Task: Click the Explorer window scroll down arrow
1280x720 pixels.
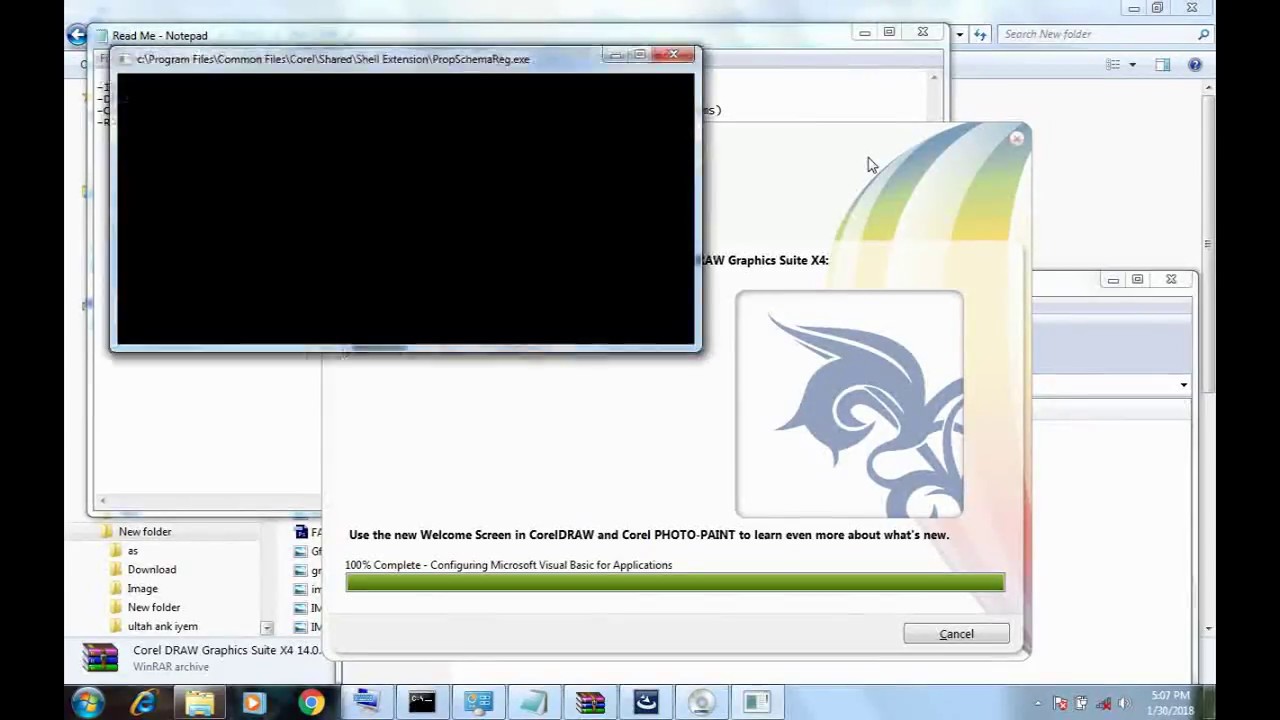Action: pyautogui.click(x=1208, y=628)
